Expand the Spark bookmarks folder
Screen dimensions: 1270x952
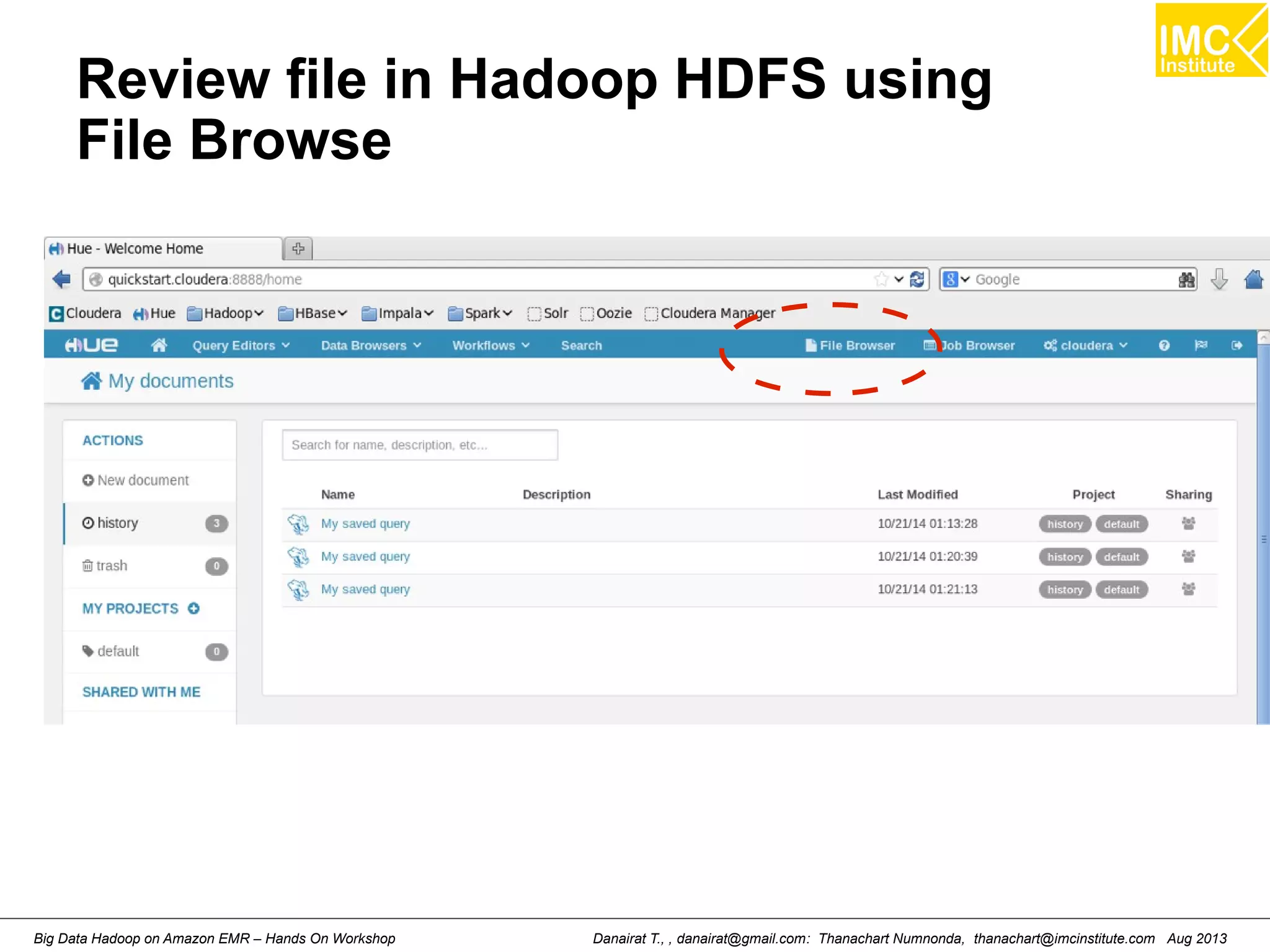[480, 314]
